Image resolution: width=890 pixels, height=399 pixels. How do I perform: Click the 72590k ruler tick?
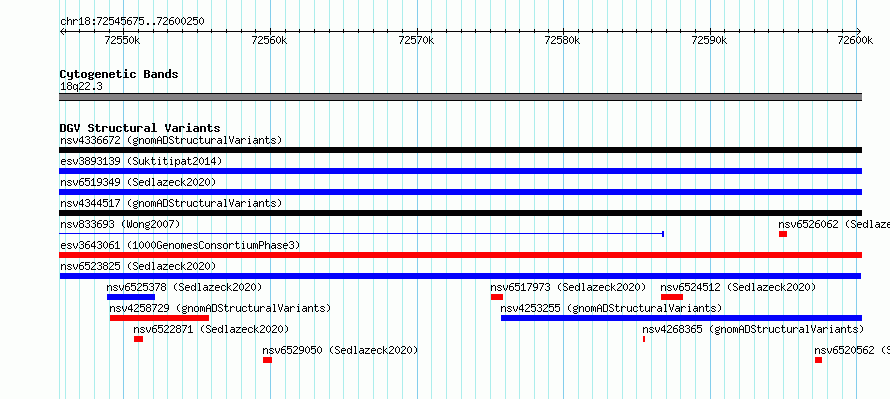[710, 40]
